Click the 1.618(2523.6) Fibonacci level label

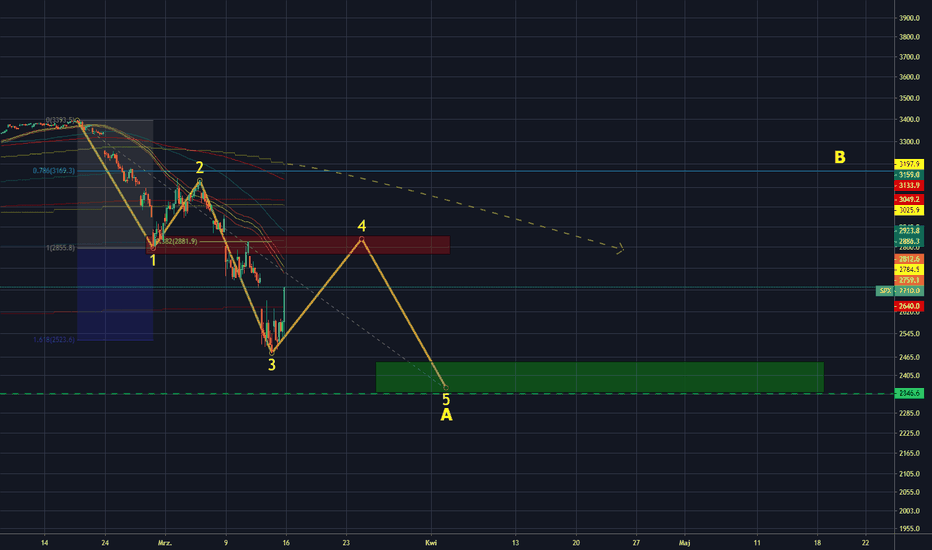54,340
